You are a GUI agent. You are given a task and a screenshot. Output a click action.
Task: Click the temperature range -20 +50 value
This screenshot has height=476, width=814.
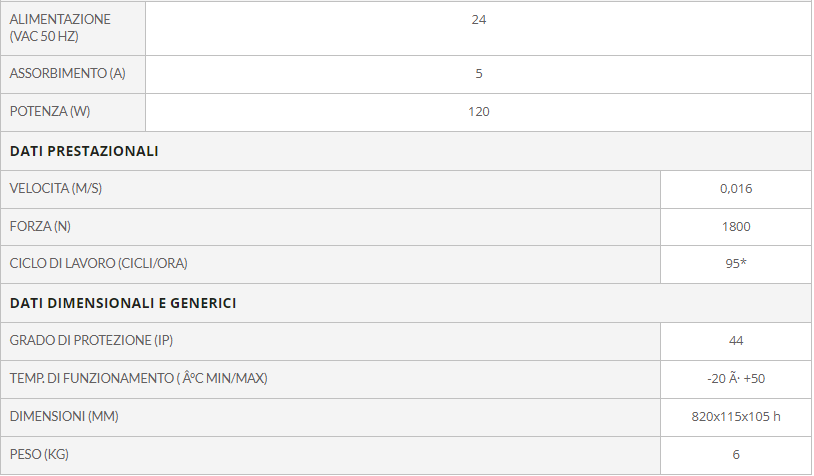point(736,378)
